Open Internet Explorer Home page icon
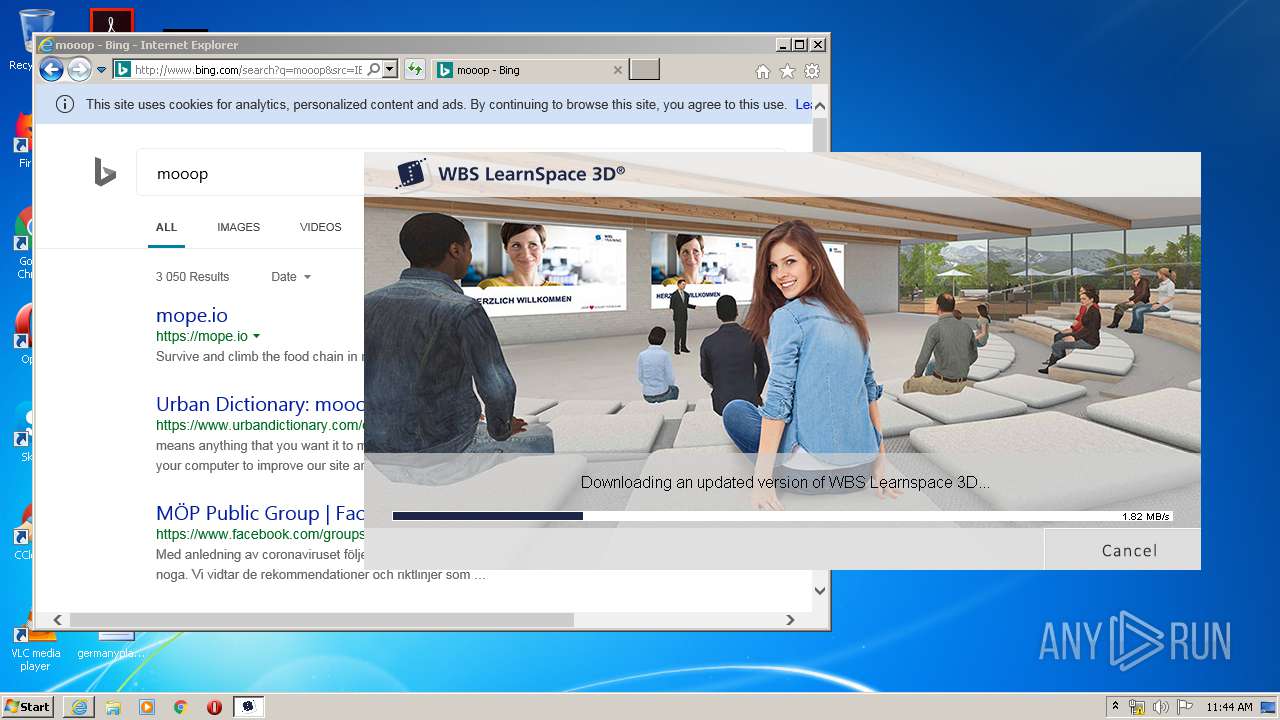The height and width of the screenshot is (720, 1280). tap(763, 71)
